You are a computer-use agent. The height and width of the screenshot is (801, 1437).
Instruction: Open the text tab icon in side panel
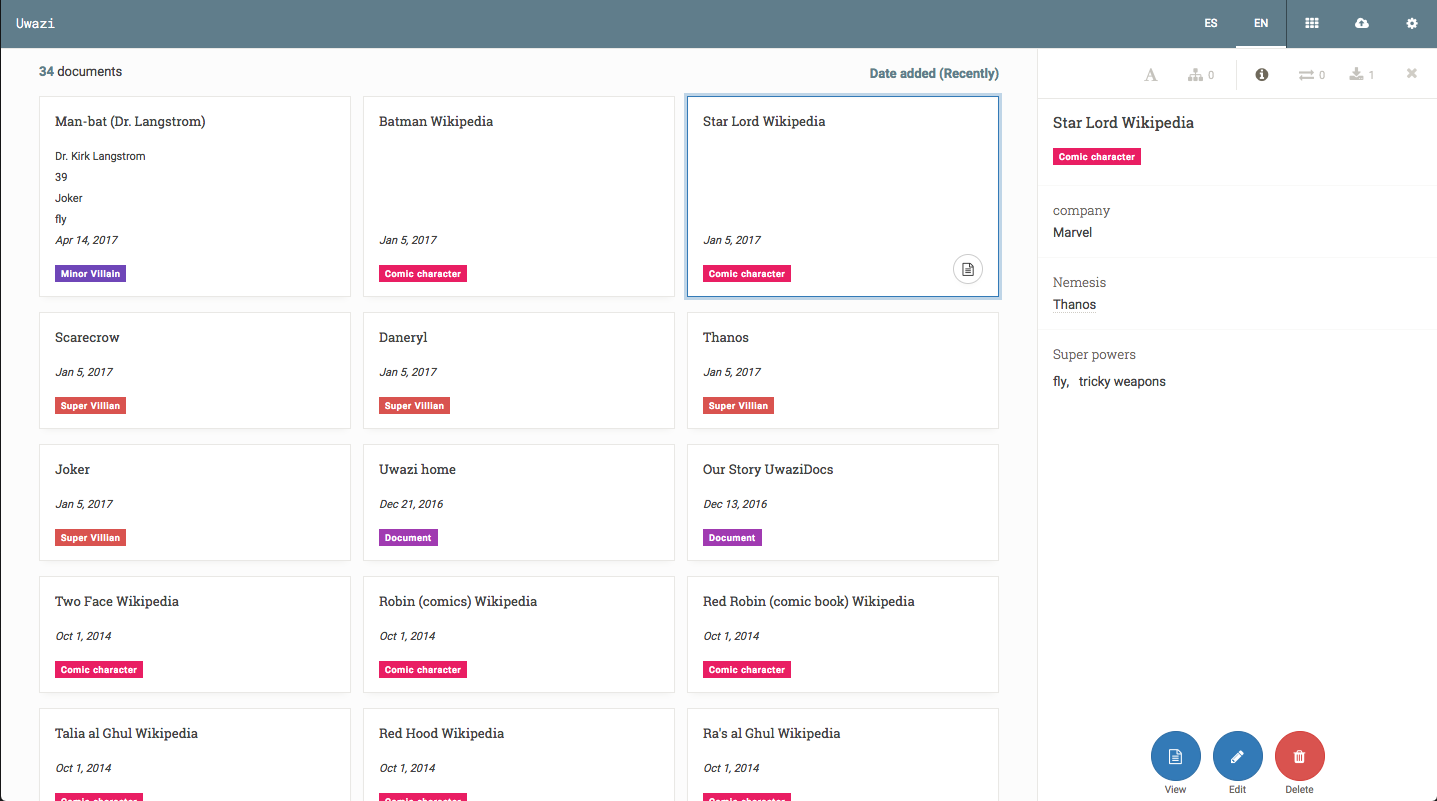pyautogui.click(x=1151, y=74)
